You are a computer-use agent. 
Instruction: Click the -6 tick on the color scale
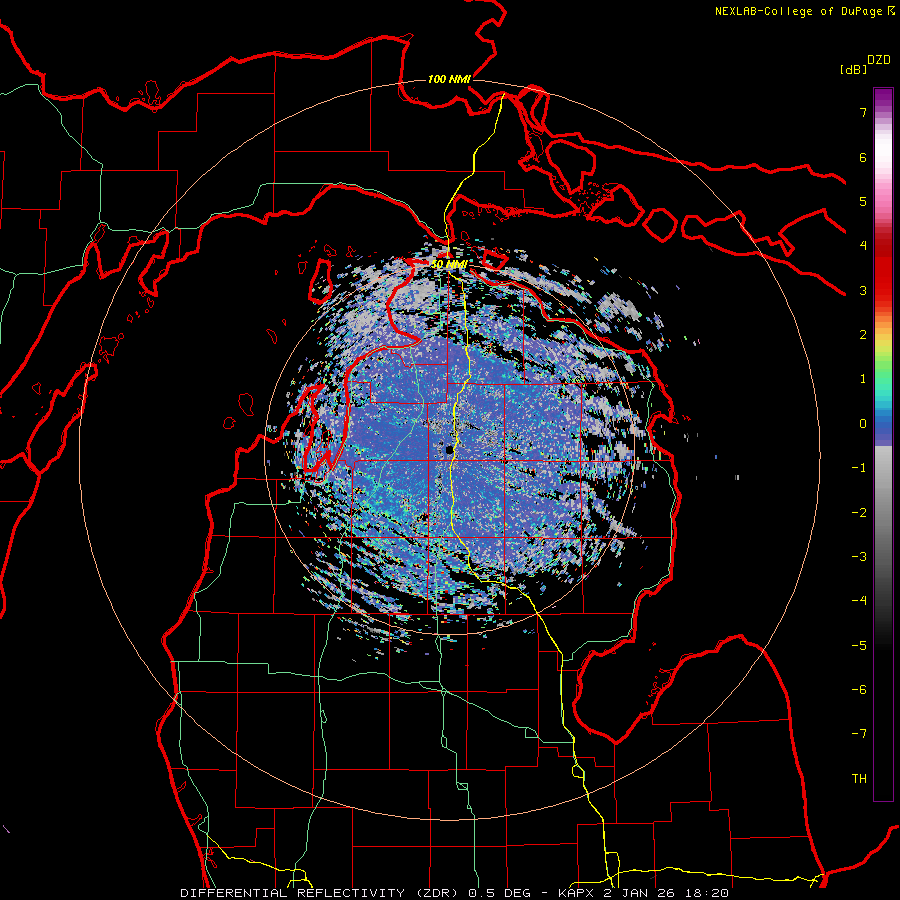[x=859, y=690]
